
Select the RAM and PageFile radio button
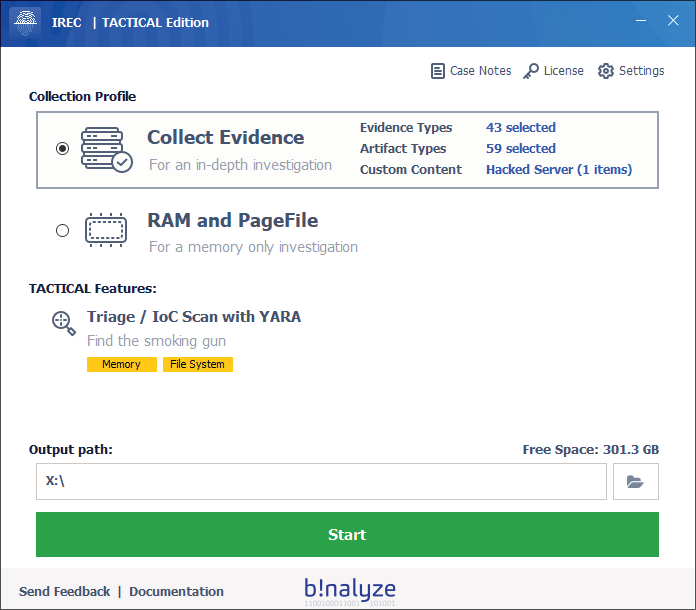click(x=63, y=230)
